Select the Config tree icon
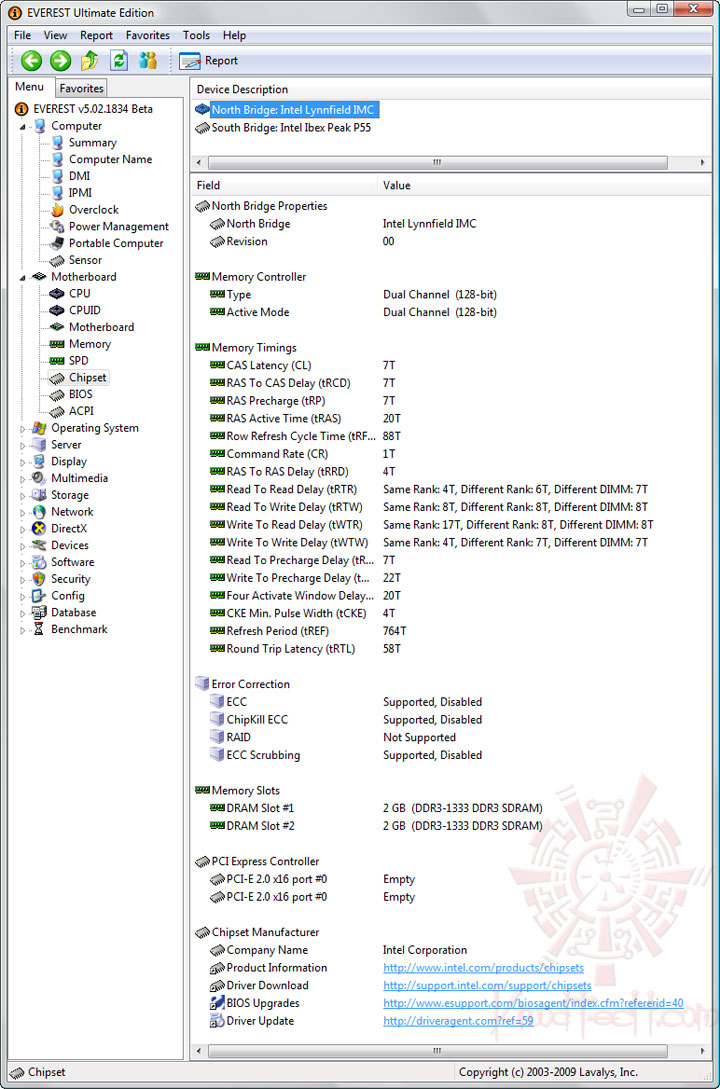This screenshot has width=720, height=1089. click(x=40, y=595)
